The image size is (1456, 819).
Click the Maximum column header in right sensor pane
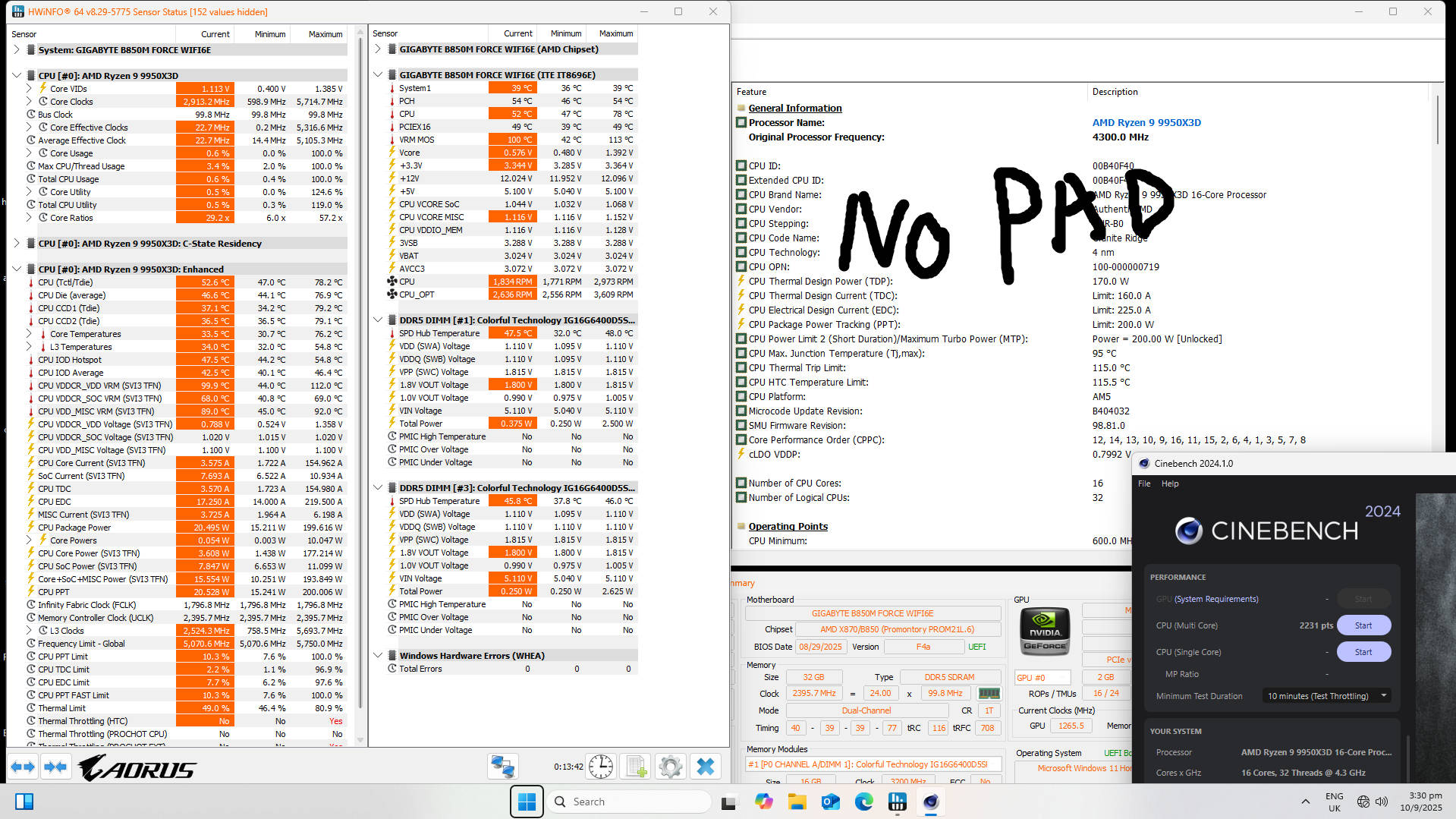(x=610, y=33)
